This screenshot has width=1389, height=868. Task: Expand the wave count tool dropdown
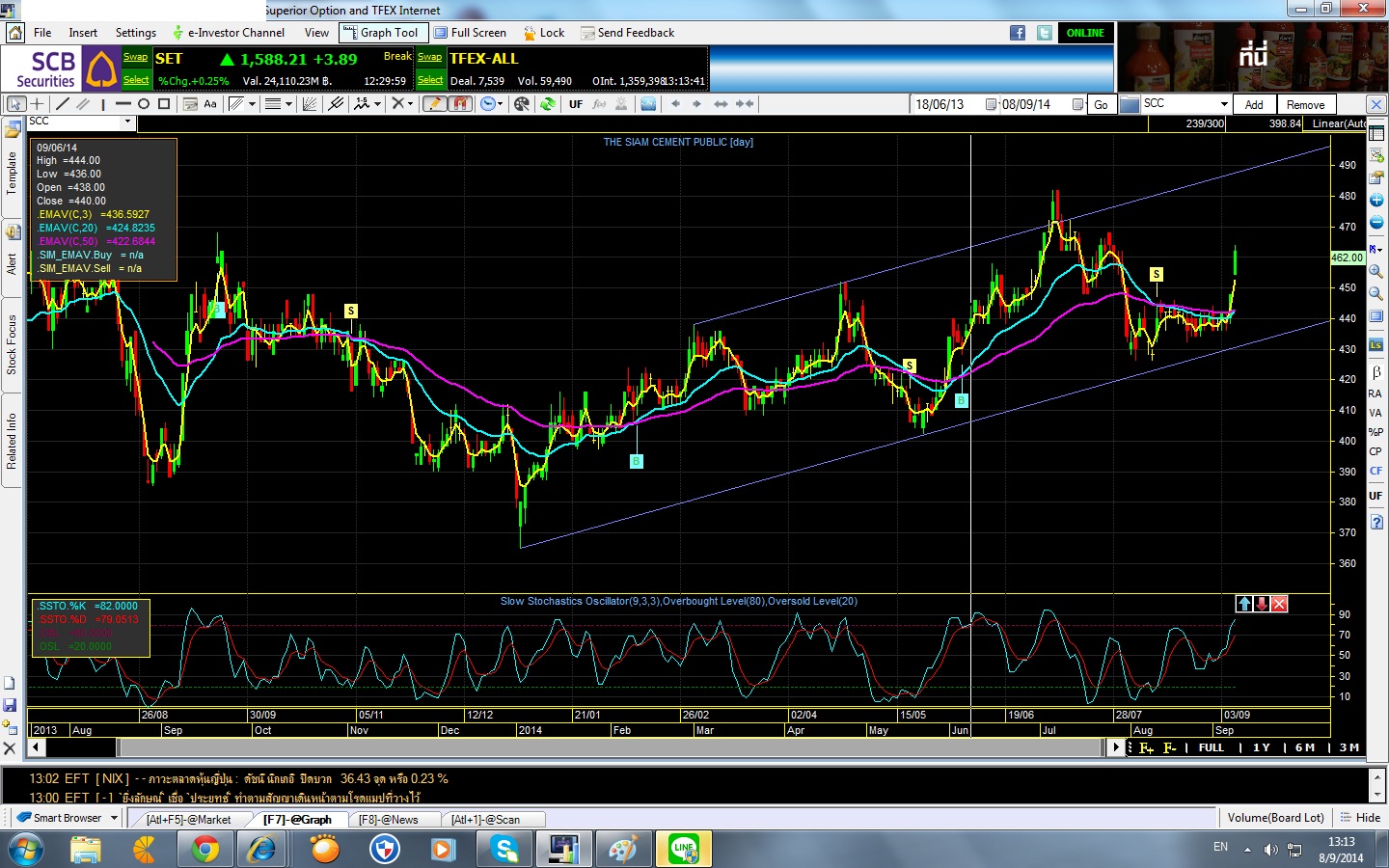click(377, 104)
